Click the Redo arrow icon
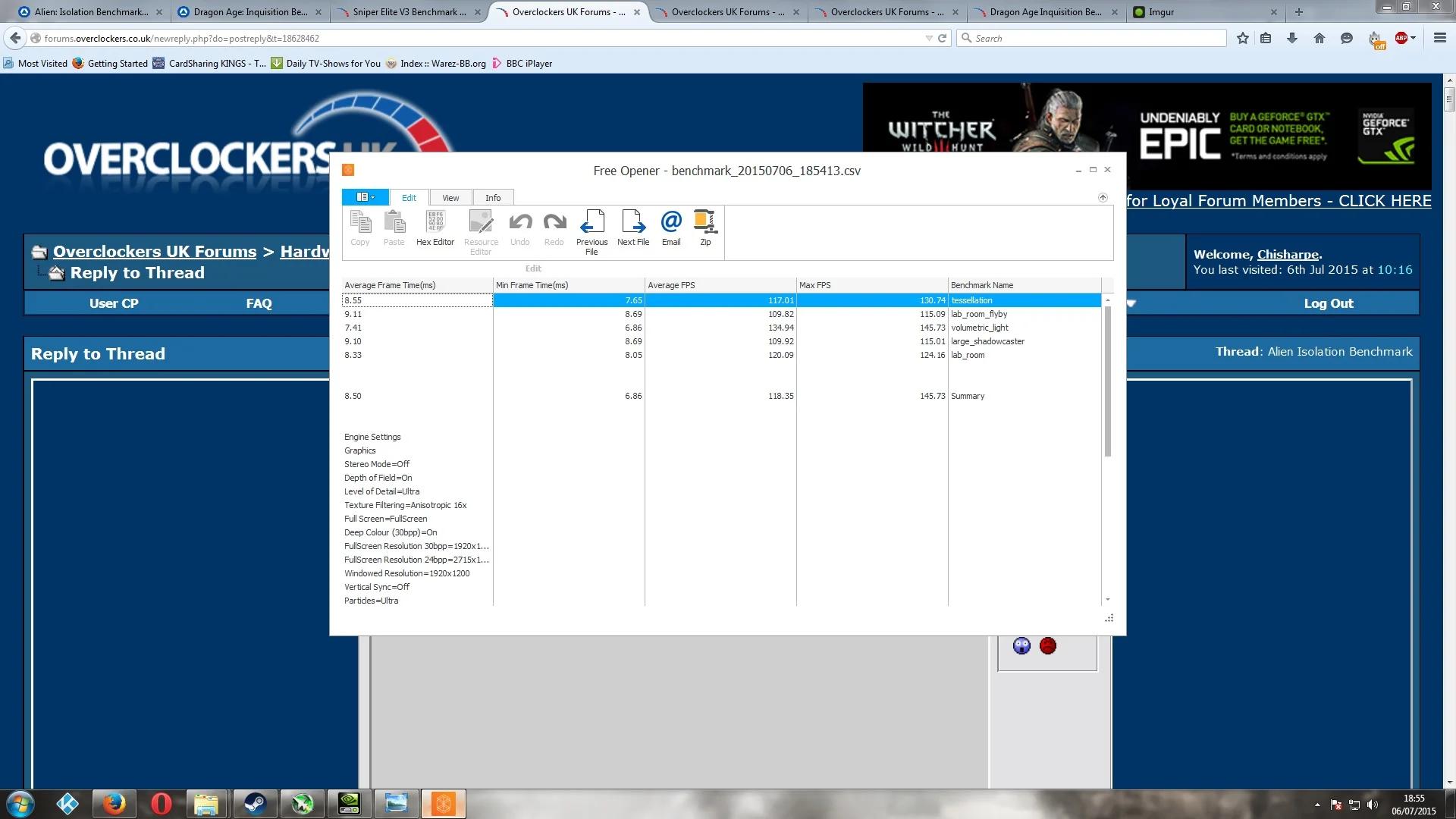The width and height of the screenshot is (1456, 819). 554,227
